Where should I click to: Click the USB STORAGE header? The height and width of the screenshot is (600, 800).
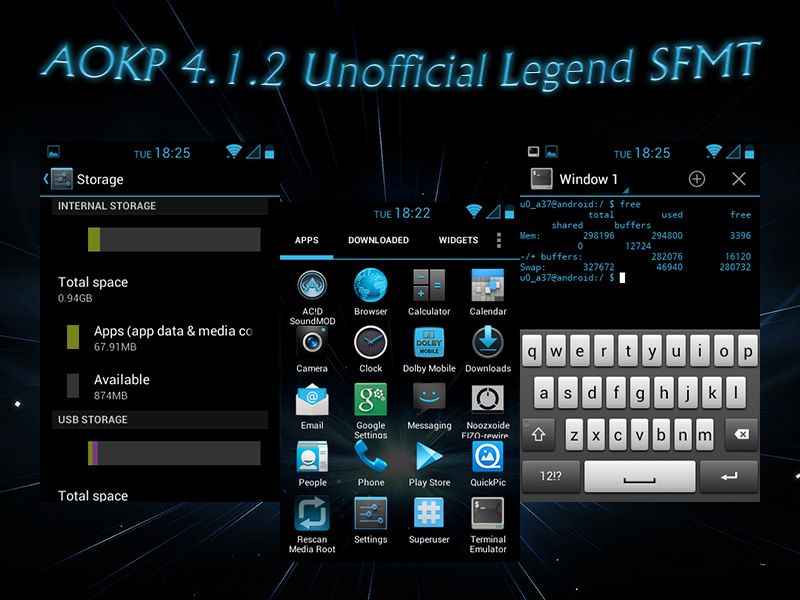160,420
